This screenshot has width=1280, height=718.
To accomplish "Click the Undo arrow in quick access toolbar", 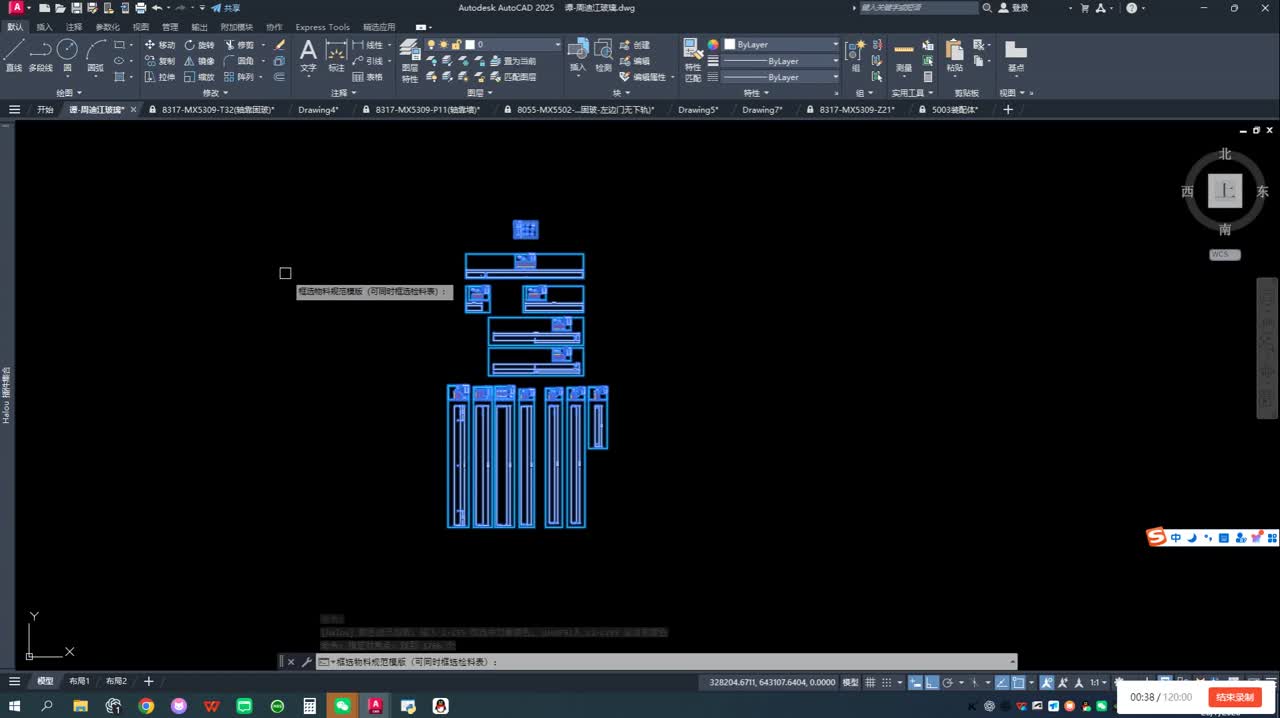I will [x=156, y=8].
